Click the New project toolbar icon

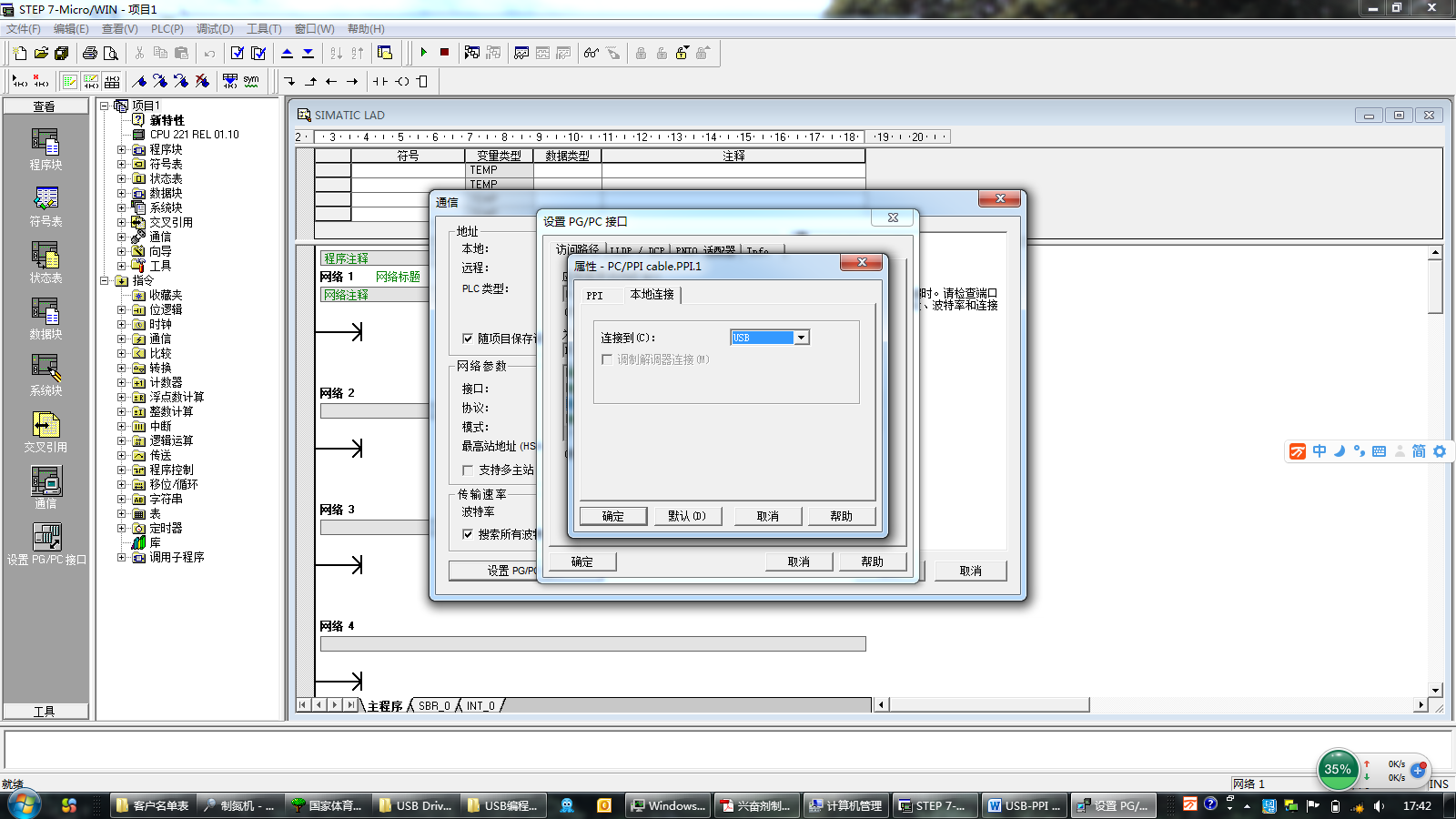tap(20, 53)
